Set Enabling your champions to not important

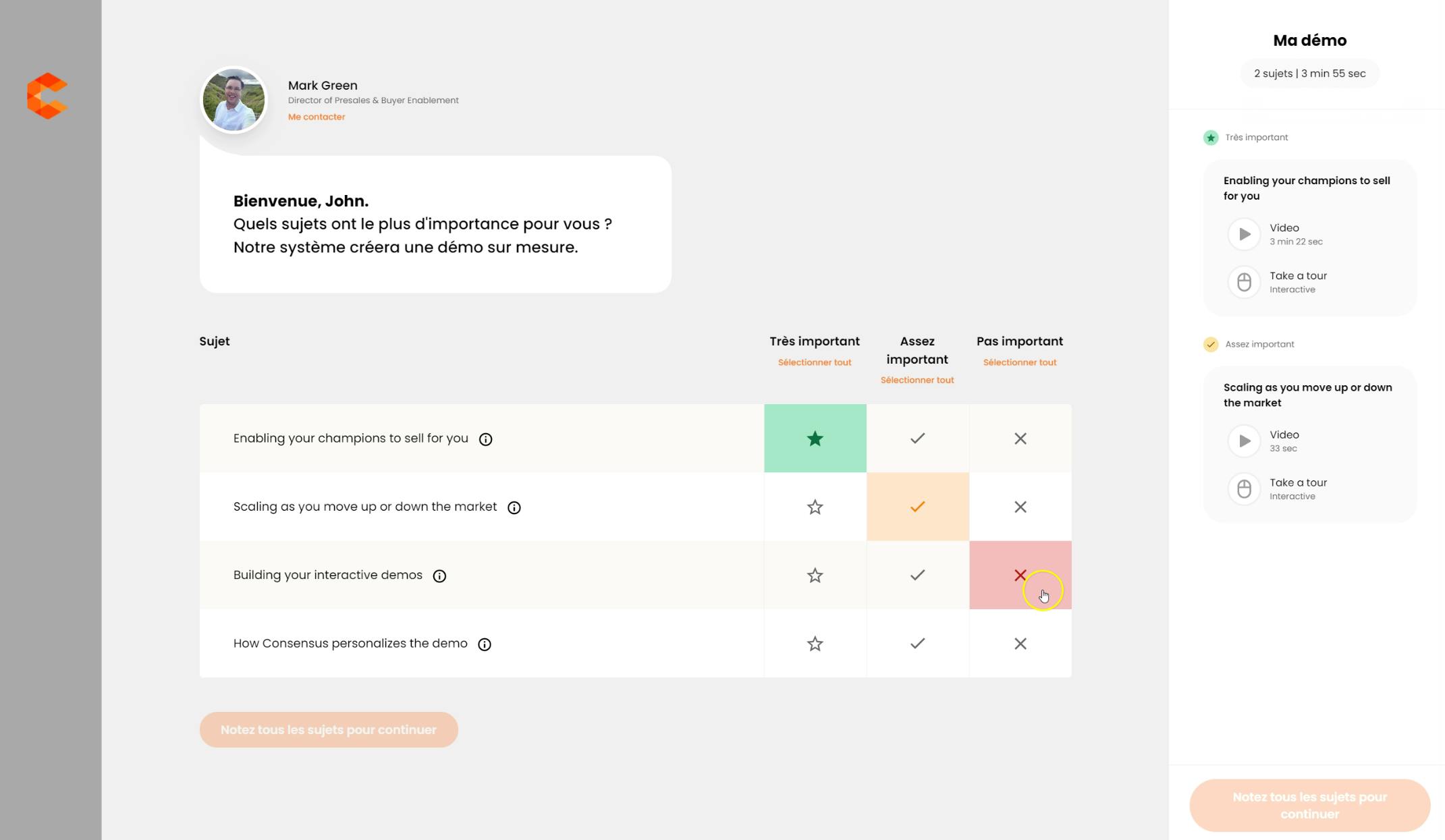click(1020, 439)
